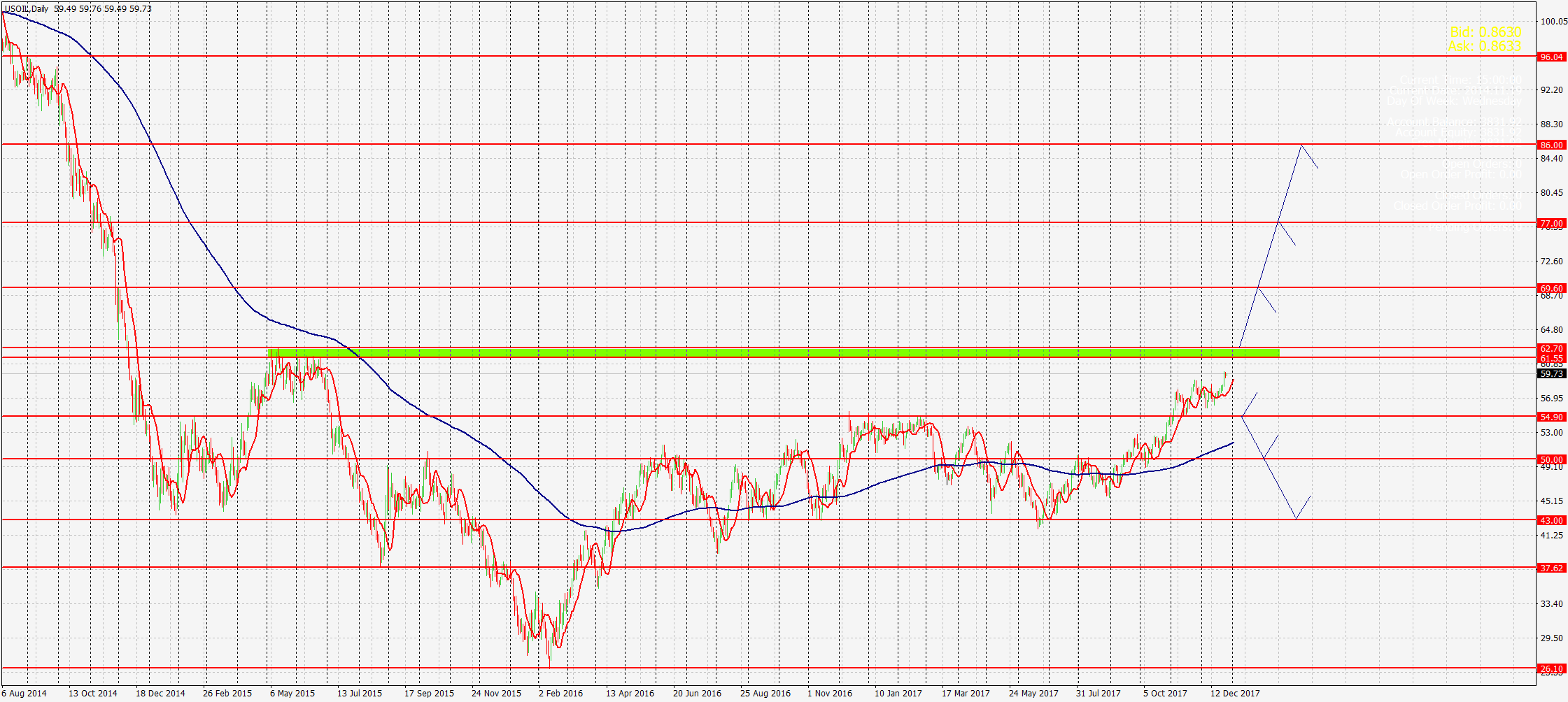The height and width of the screenshot is (702, 1568).
Task: Select the 77.00 price level label
Action: (x=1551, y=223)
